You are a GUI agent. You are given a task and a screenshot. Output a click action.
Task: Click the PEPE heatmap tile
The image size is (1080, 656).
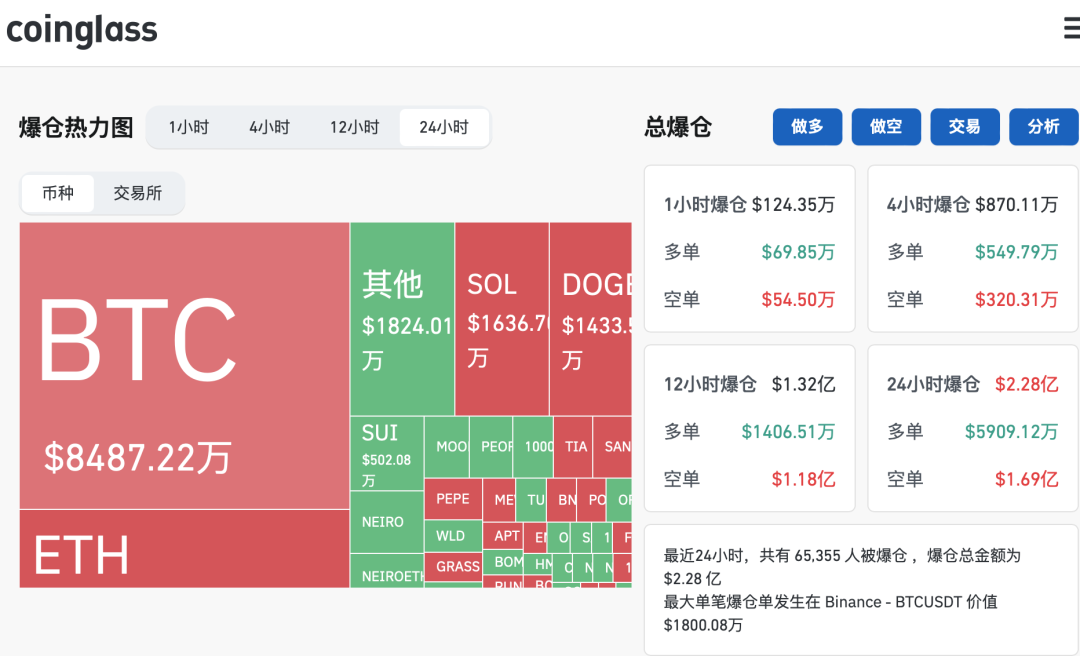pyautogui.click(x=453, y=499)
